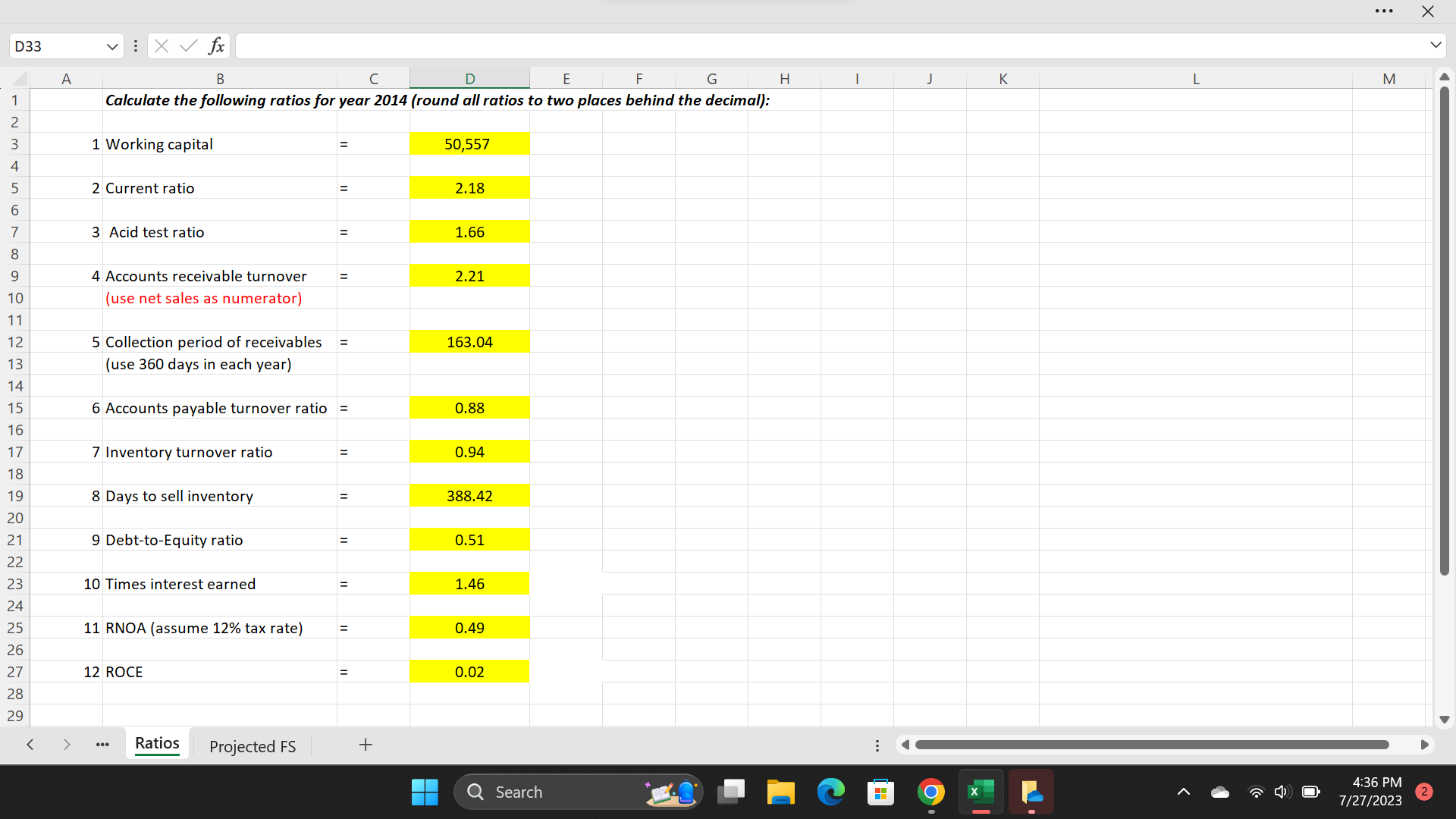1456x819 pixels.
Task: Select yellow Working capital cell 50,557
Action: coord(469,144)
